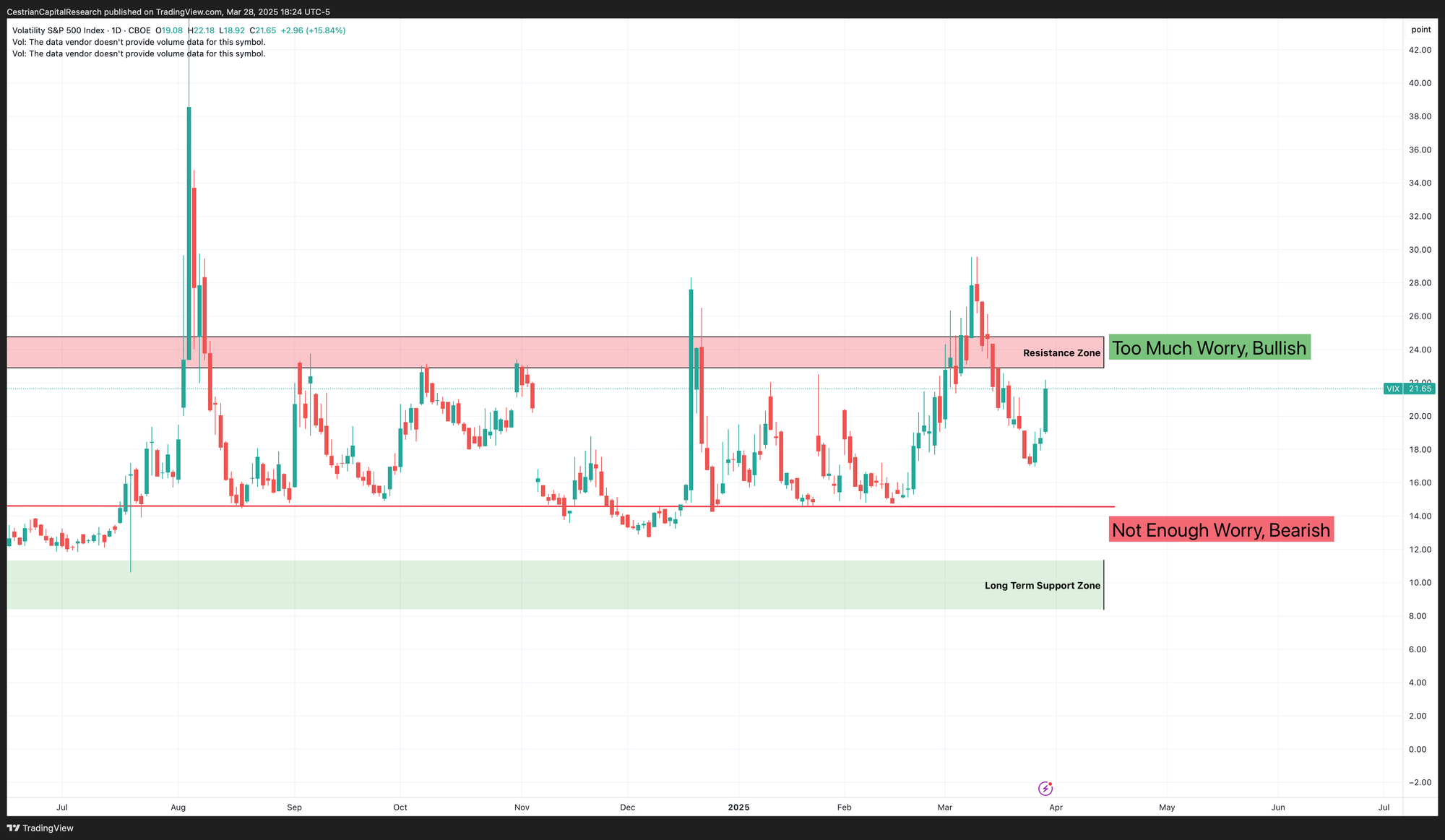Click the green long term support rectangle
Screen dimensions: 1445x840
pos(506,585)
